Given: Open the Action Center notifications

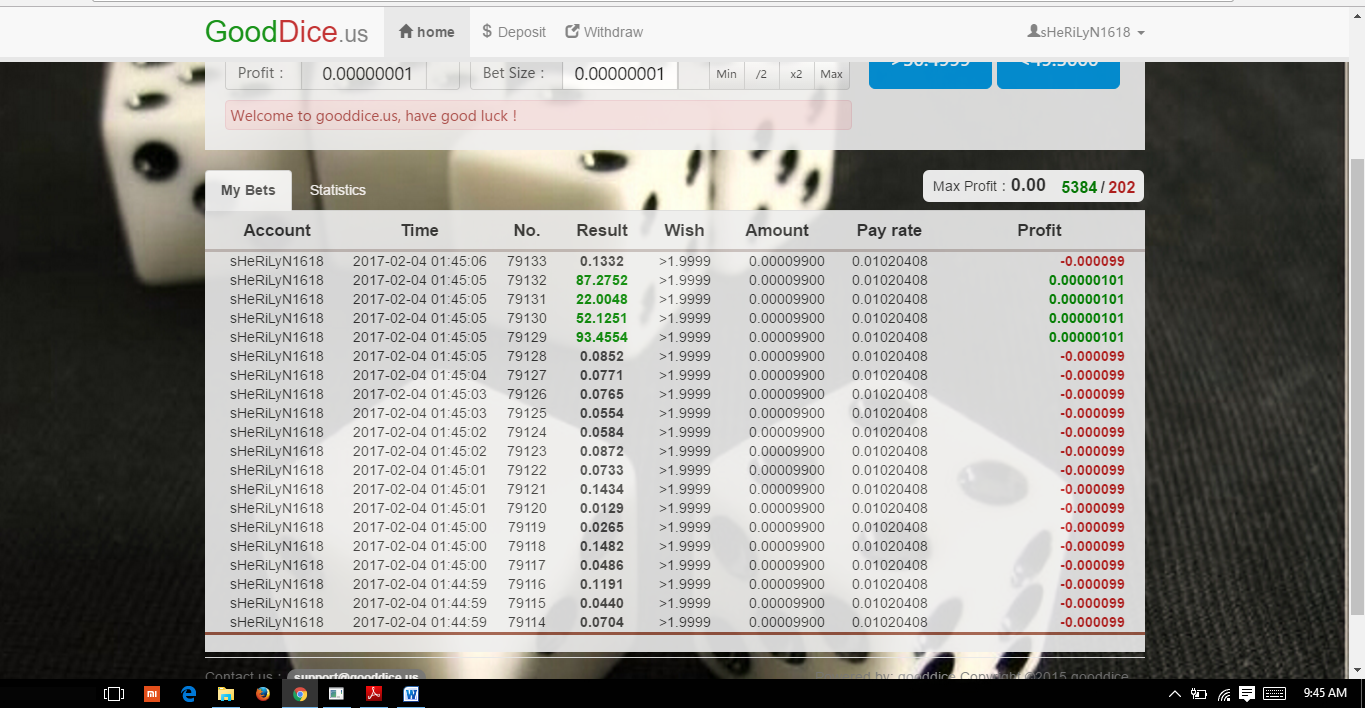Looking at the screenshot, I should click(1247, 693).
